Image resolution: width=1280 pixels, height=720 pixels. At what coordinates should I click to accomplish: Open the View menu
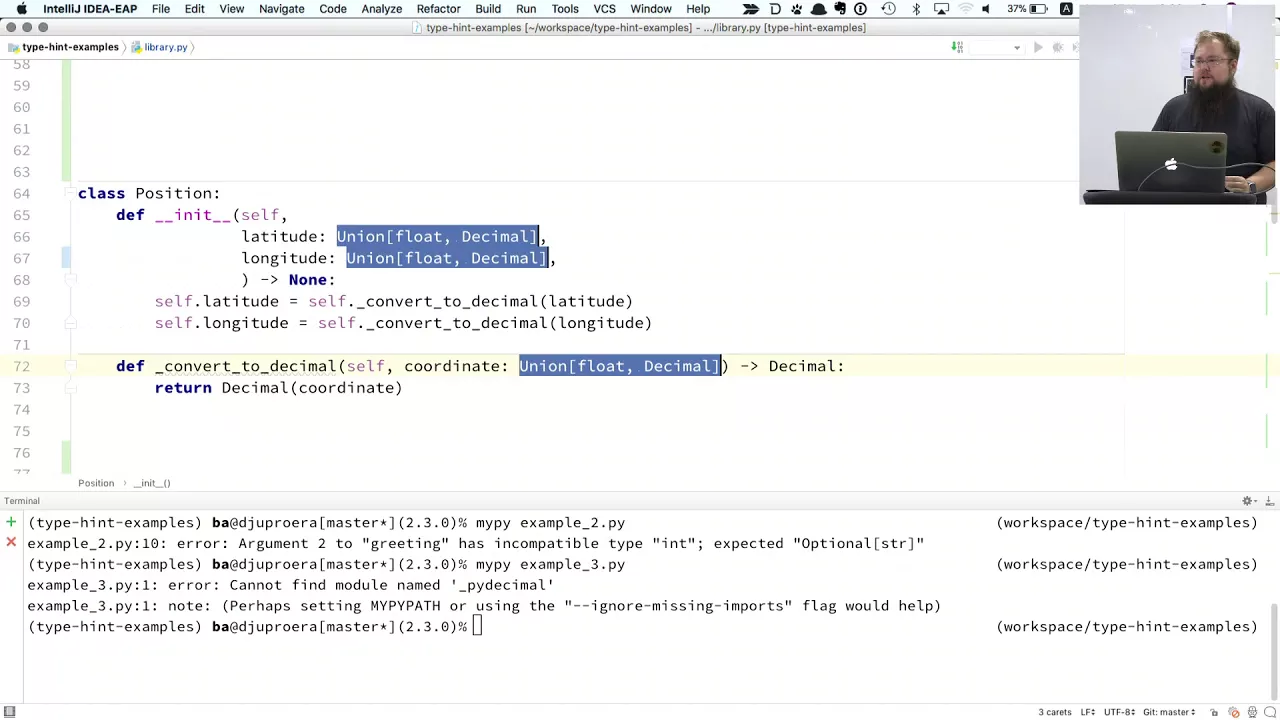pyautogui.click(x=231, y=9)
